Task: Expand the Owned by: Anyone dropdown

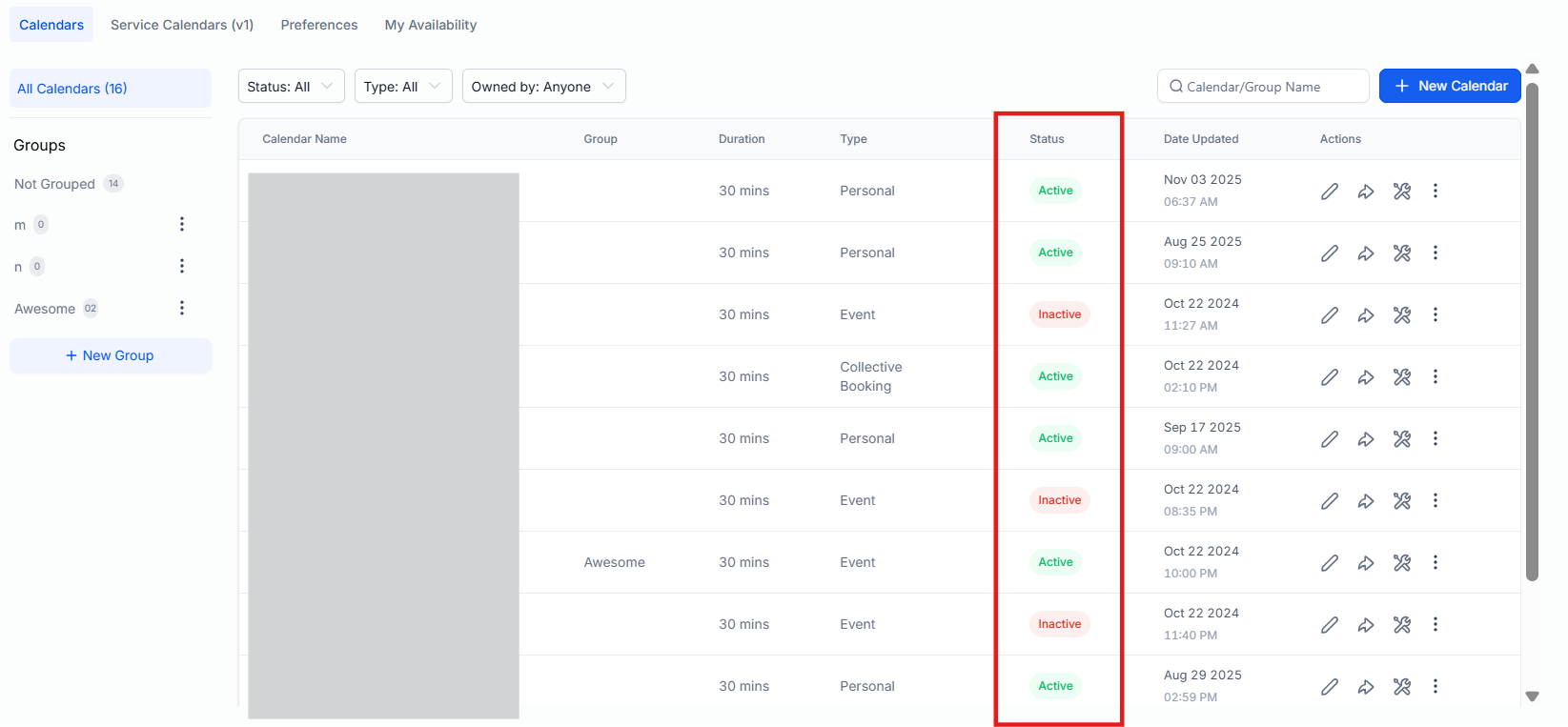Action: pyautogui.click(x=543, y=87)
